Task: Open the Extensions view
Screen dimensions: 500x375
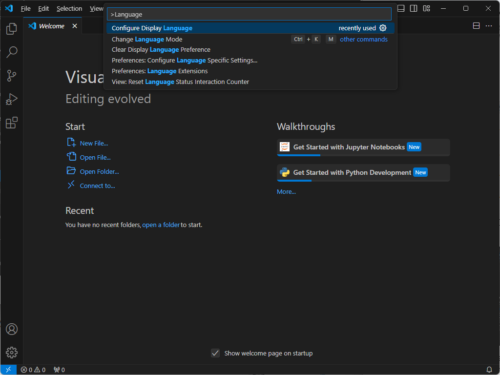Action: [x=12, y=123]
